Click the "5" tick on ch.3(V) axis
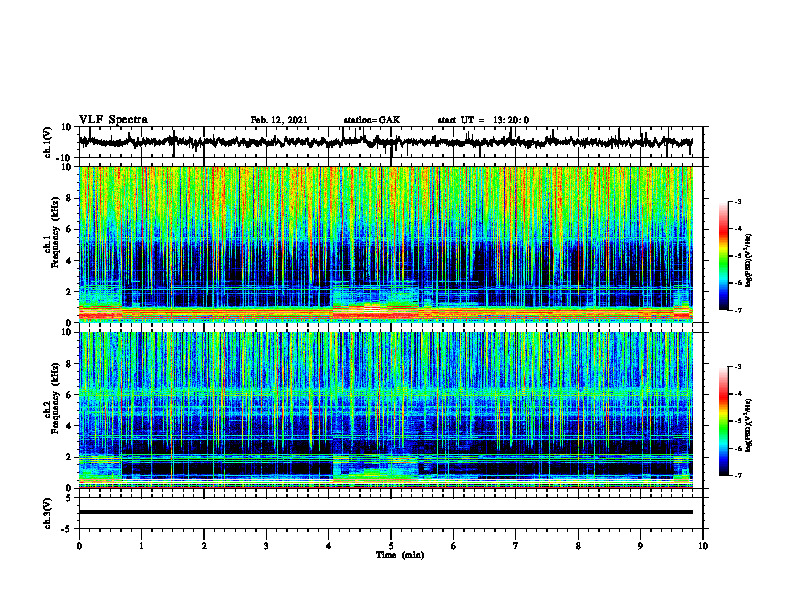Viewport: 792px width, 612px height. point(70,498)
